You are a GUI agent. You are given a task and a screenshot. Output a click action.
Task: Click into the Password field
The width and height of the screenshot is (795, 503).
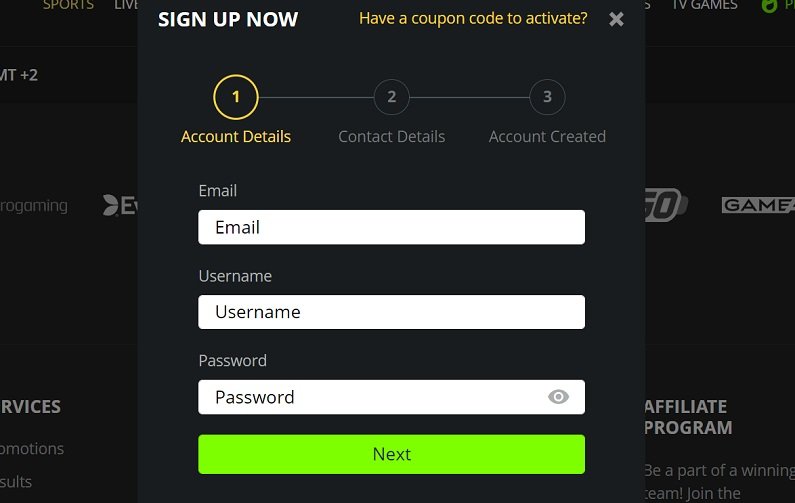click(x=391, y=397)
